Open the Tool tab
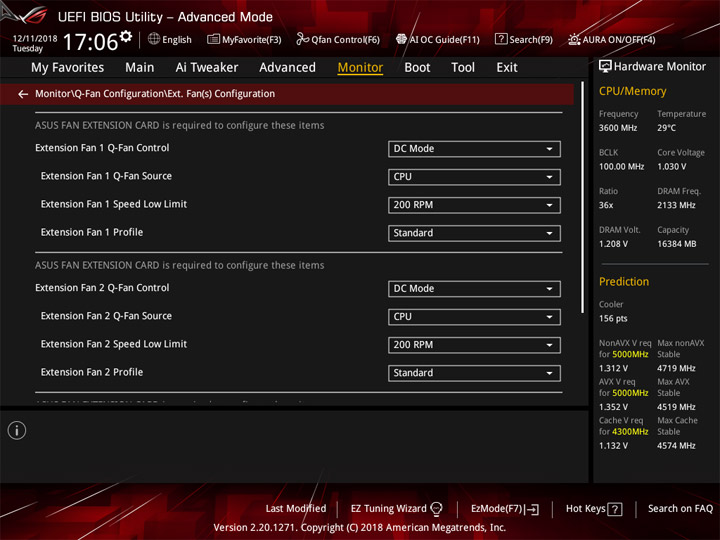The image size is (720, 540). 463,68
